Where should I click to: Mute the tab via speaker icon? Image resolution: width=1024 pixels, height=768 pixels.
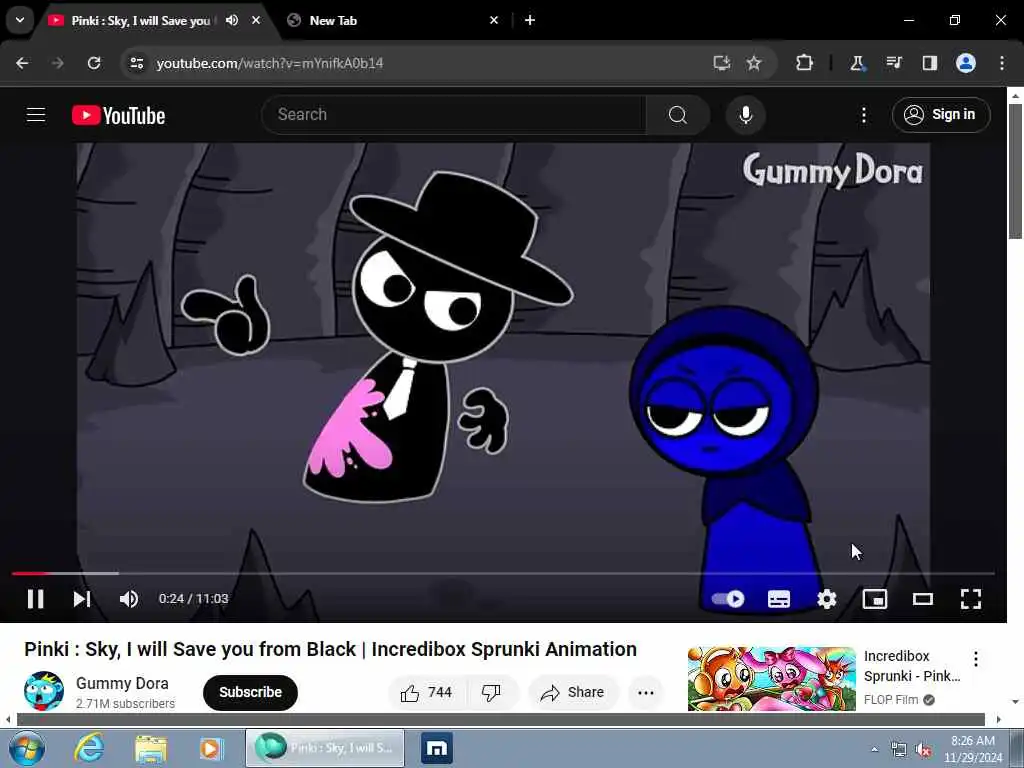pyautogui.click(x=232, y=20)
